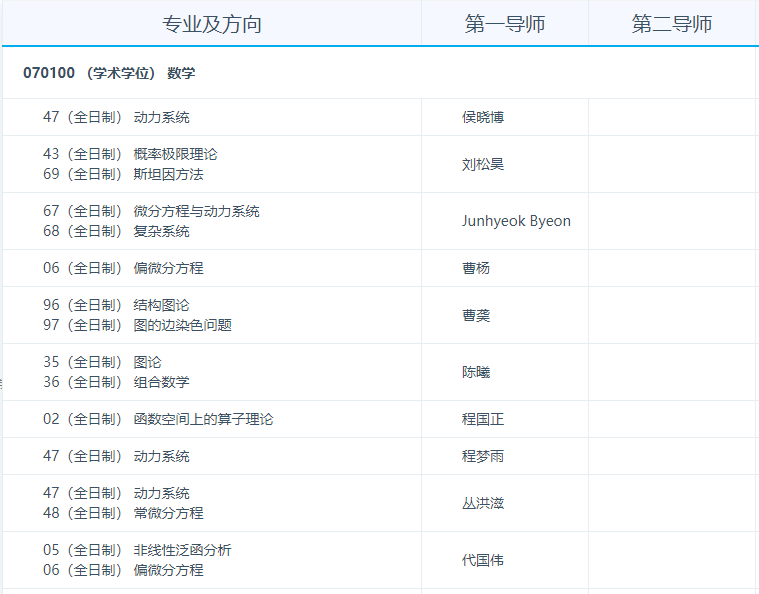Click the 专业及方向 column header

point(212,24)
